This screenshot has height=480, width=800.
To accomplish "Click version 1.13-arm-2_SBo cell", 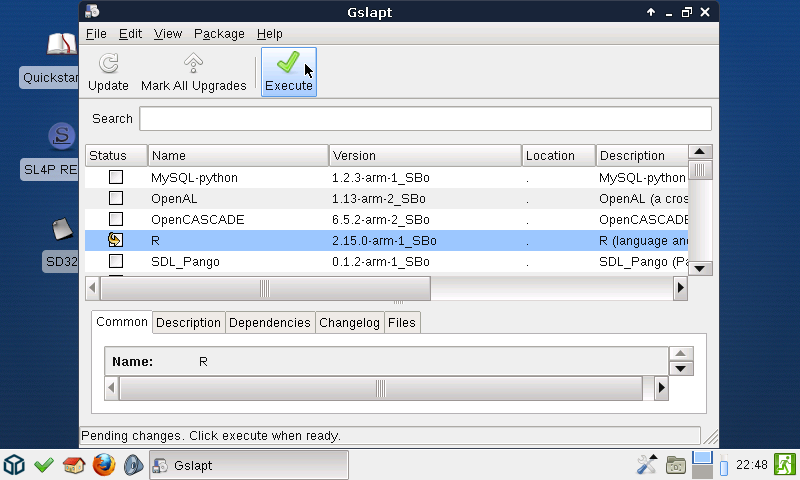I will 379,198.
